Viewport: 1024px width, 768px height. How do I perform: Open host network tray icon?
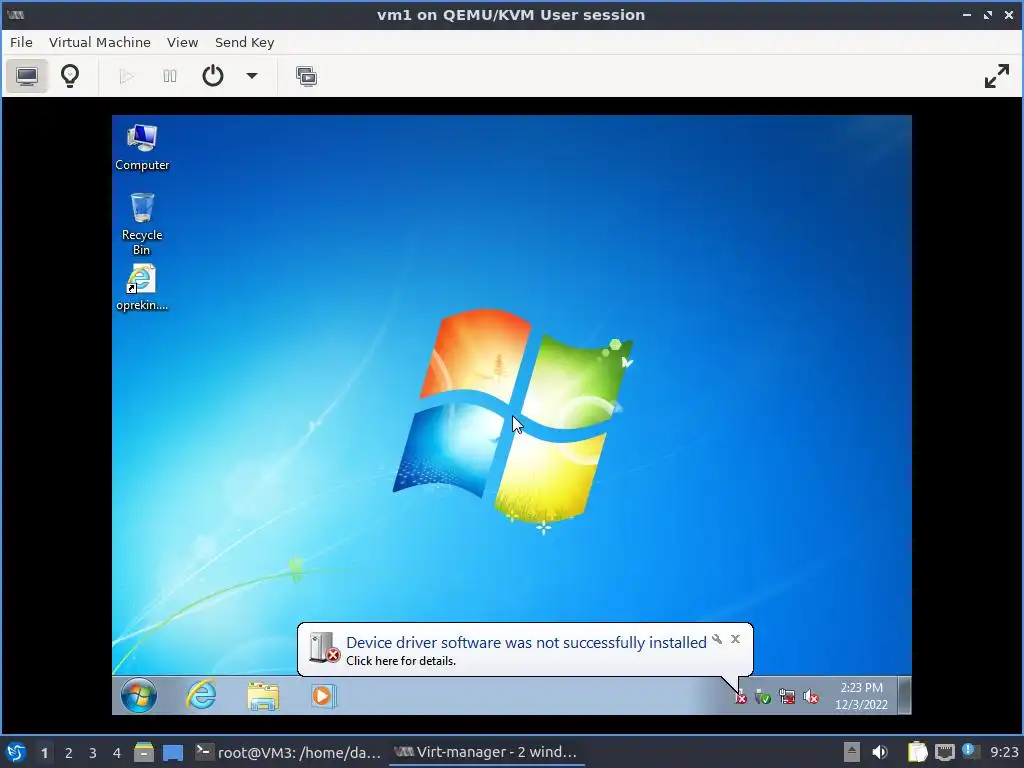[944, 753]
